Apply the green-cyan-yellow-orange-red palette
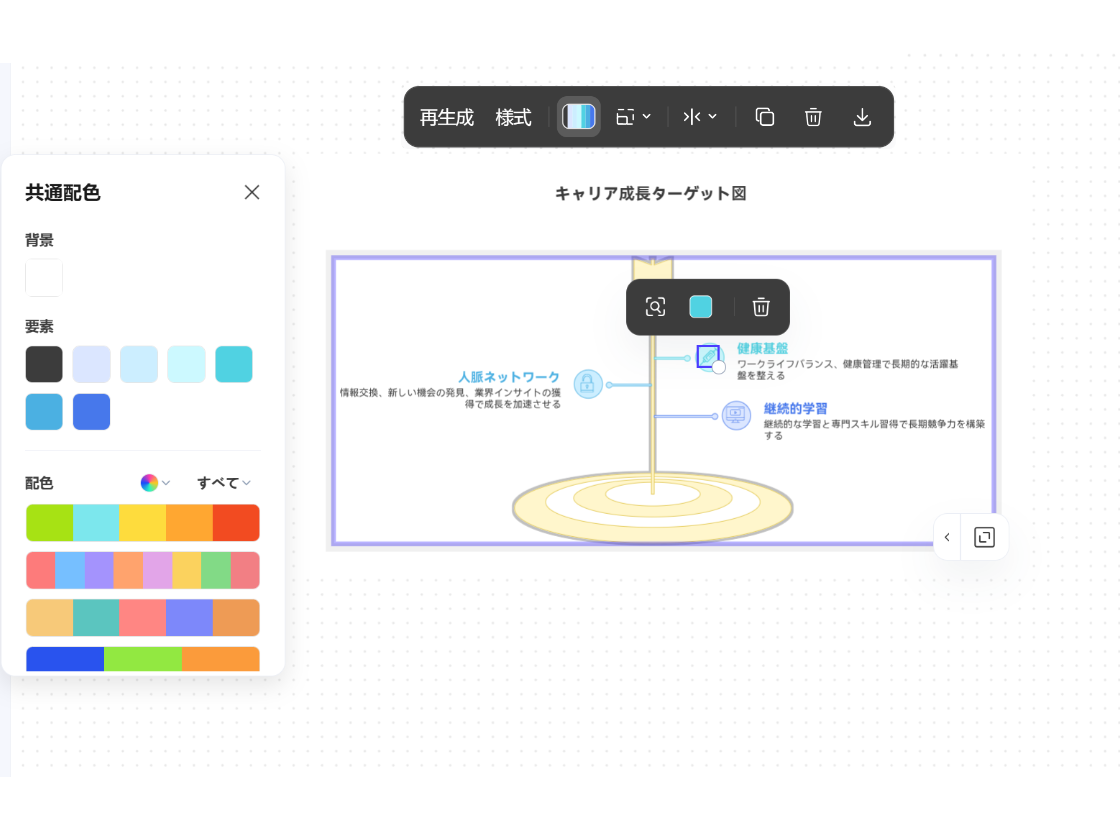This screenshot has width=1120, height=840. [x=142, y=523]
